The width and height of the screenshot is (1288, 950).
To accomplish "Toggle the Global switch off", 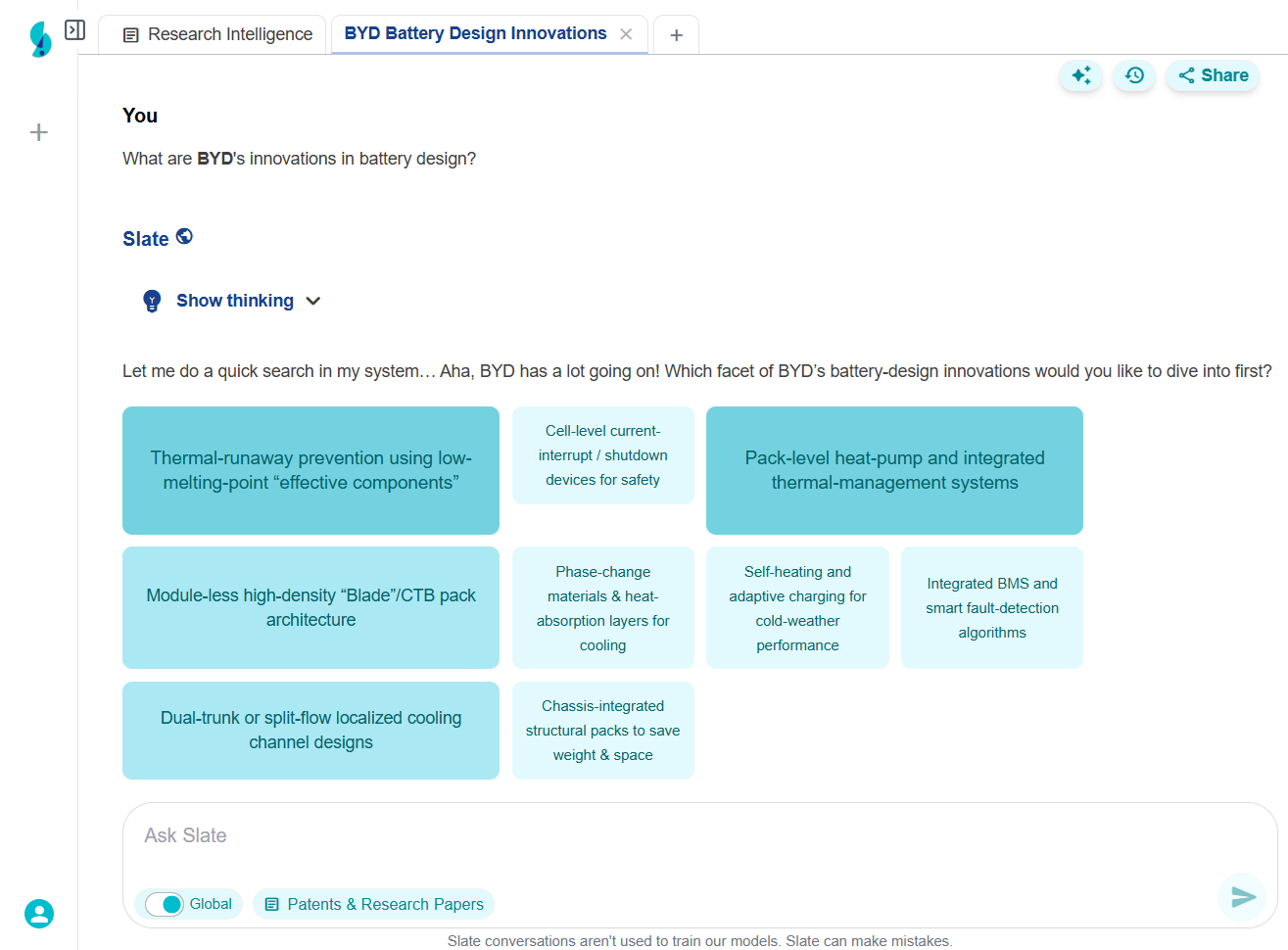I will 164,904.
